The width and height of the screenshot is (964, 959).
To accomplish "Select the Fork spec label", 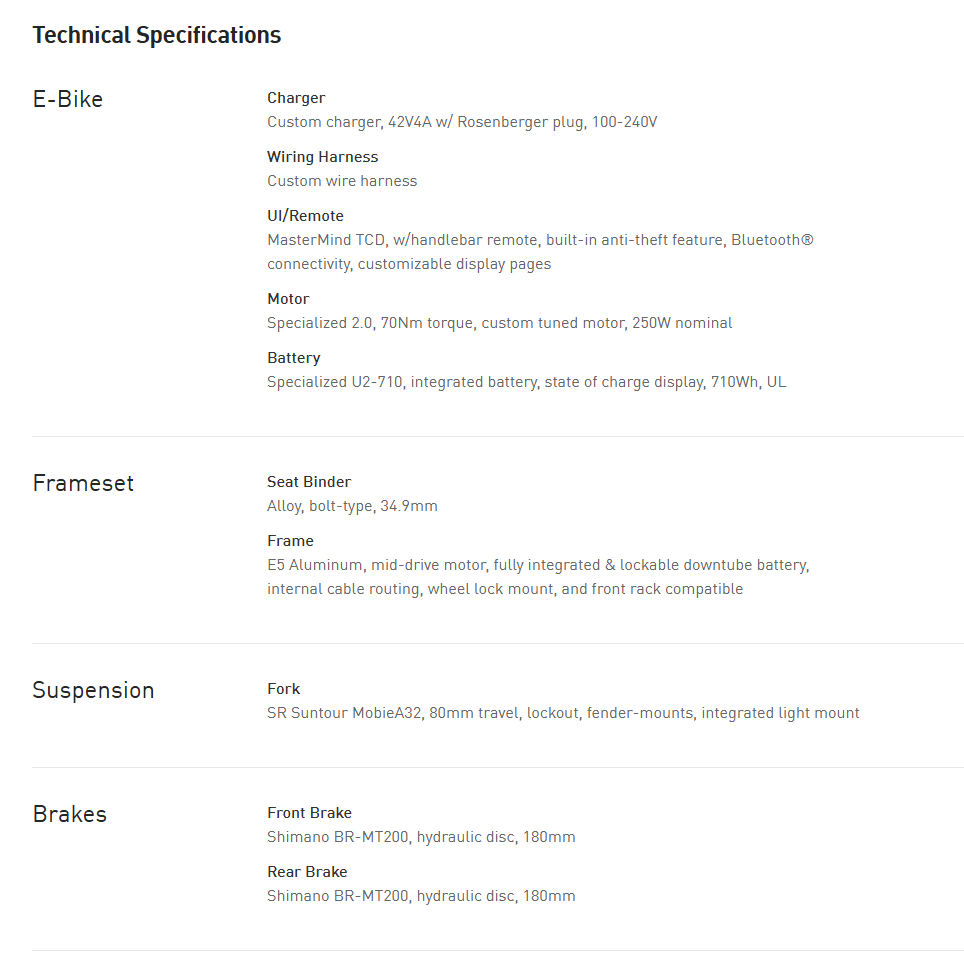I will coord(284,689).
